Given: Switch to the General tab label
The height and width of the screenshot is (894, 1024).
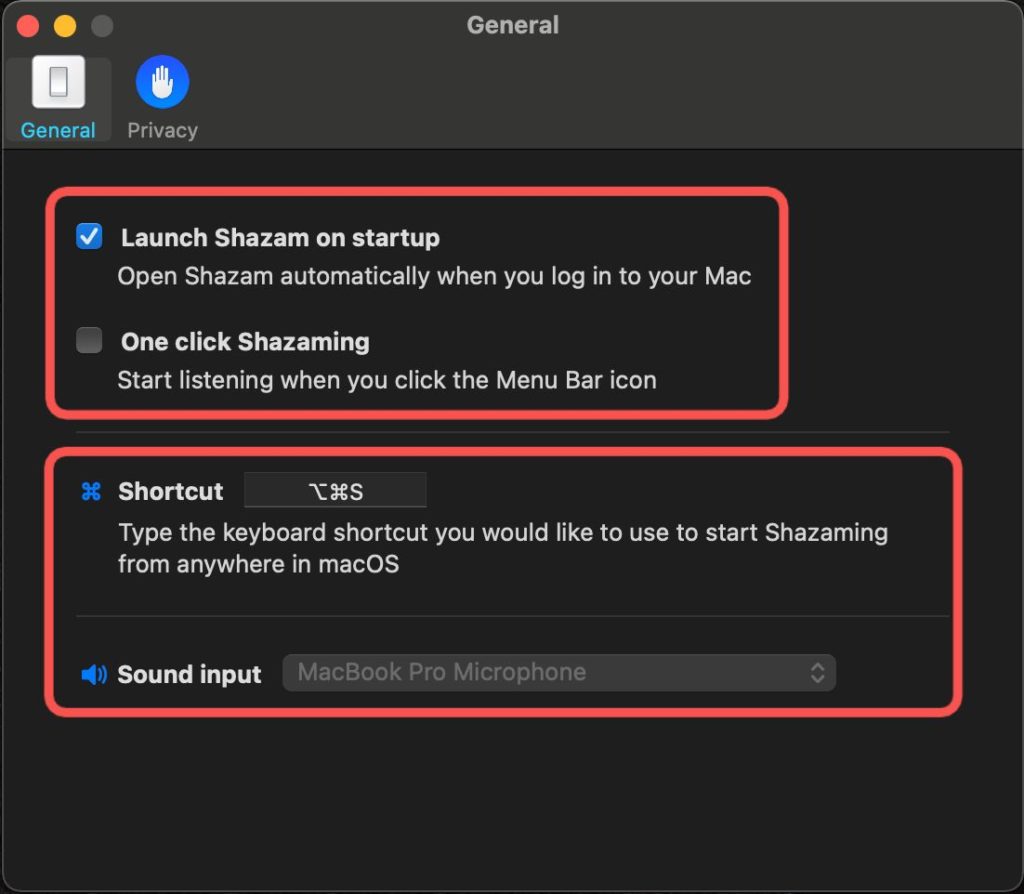Looking at the screenshot, I should (58, 131).
